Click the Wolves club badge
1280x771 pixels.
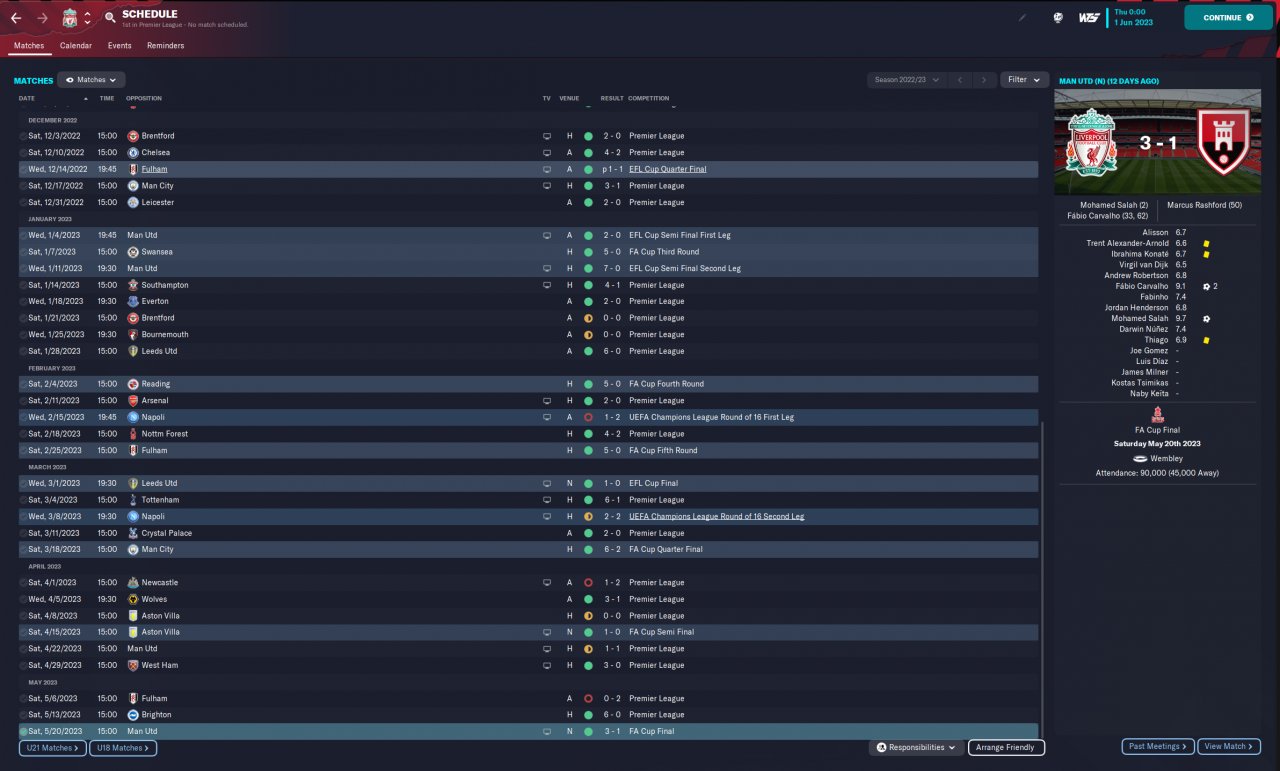pos(133,599)
